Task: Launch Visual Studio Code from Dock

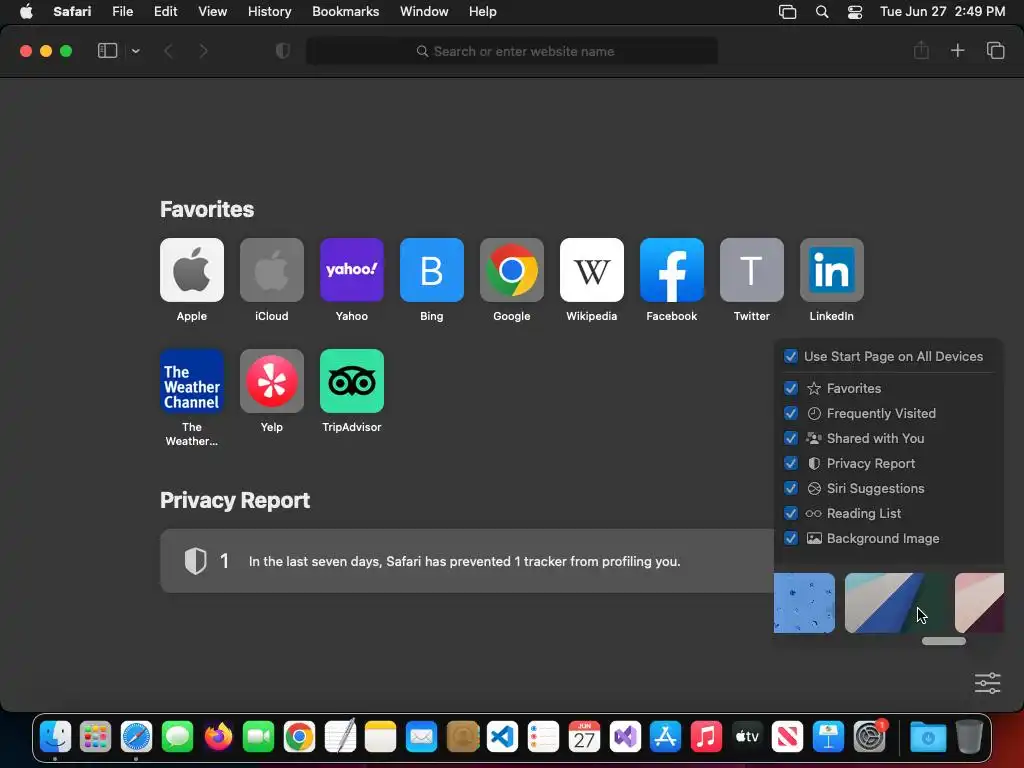Action: [502, 737]
